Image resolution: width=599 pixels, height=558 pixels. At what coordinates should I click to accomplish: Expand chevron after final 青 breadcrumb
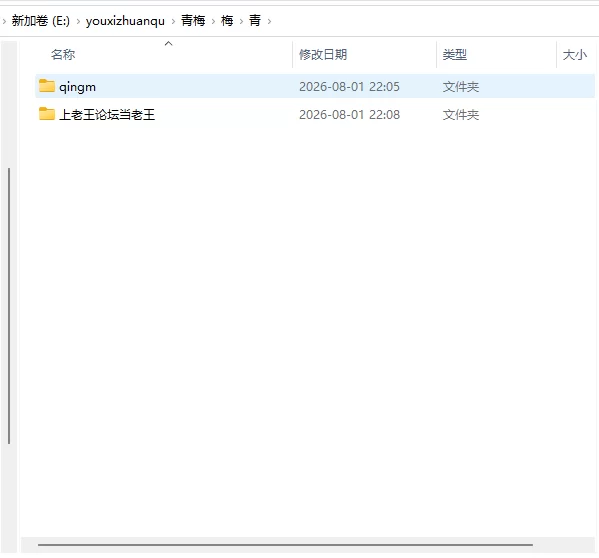[269, 21]
